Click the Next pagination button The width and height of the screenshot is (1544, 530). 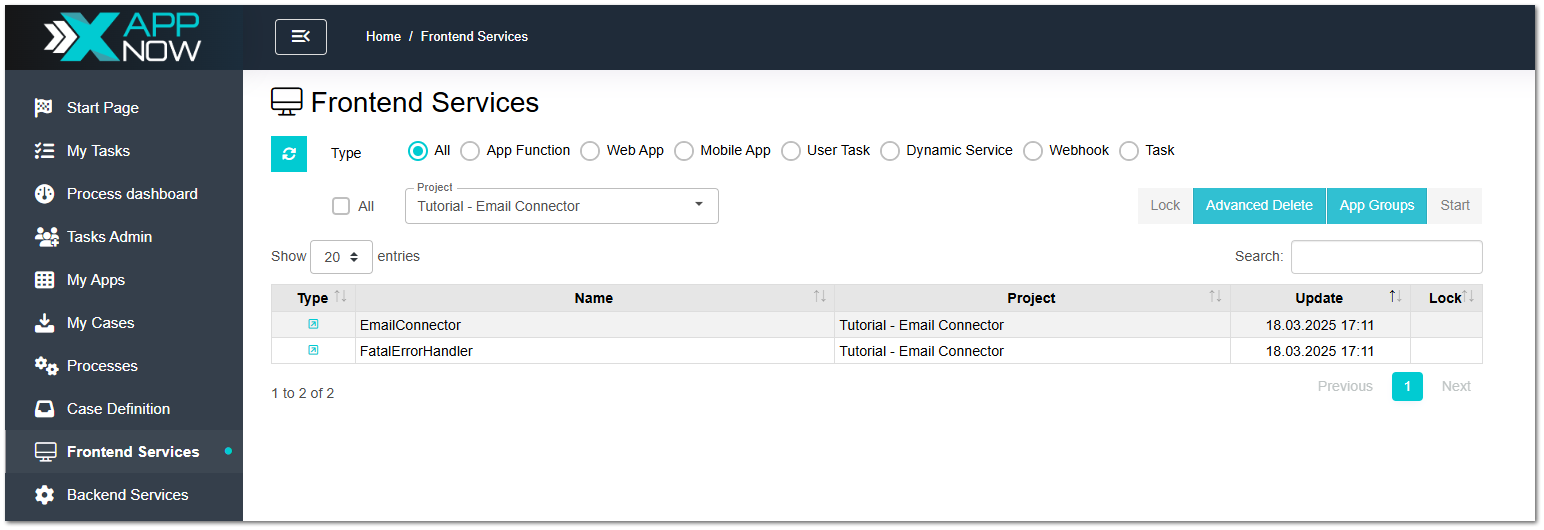(x=1456, y=386)
